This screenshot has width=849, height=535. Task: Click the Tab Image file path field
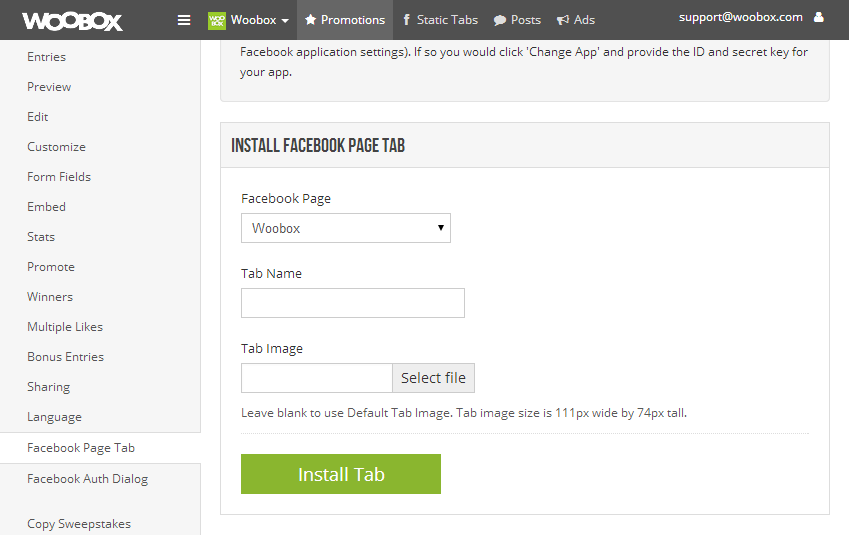317,378
